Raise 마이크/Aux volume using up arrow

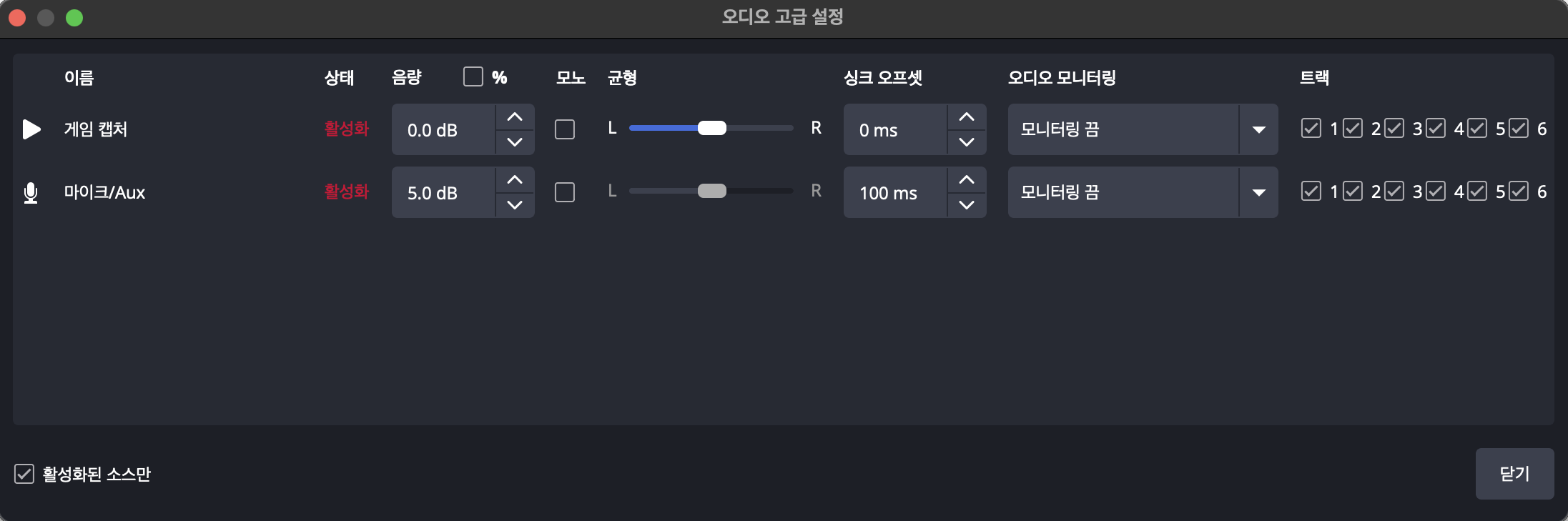click(x=515, y=180)
